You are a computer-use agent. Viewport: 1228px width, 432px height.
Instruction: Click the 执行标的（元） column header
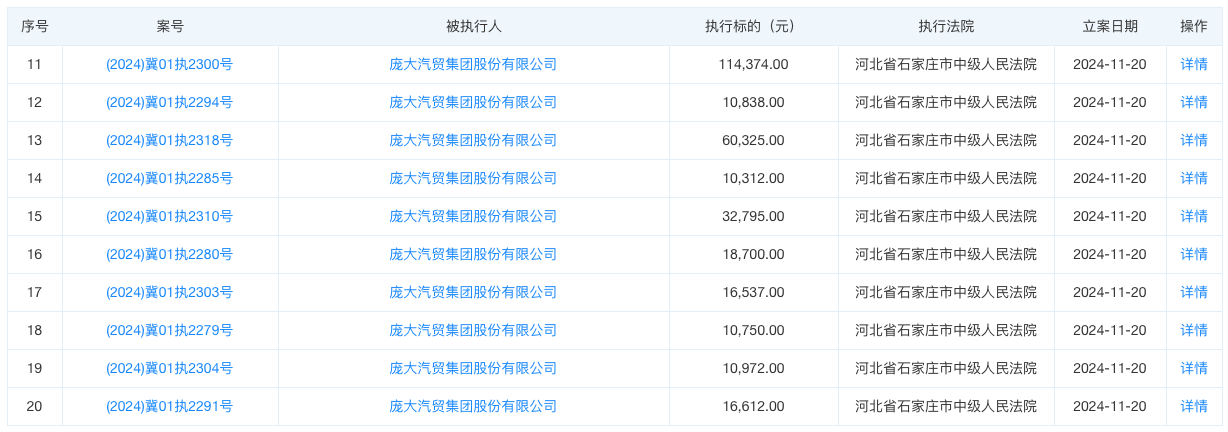point(753,27)
